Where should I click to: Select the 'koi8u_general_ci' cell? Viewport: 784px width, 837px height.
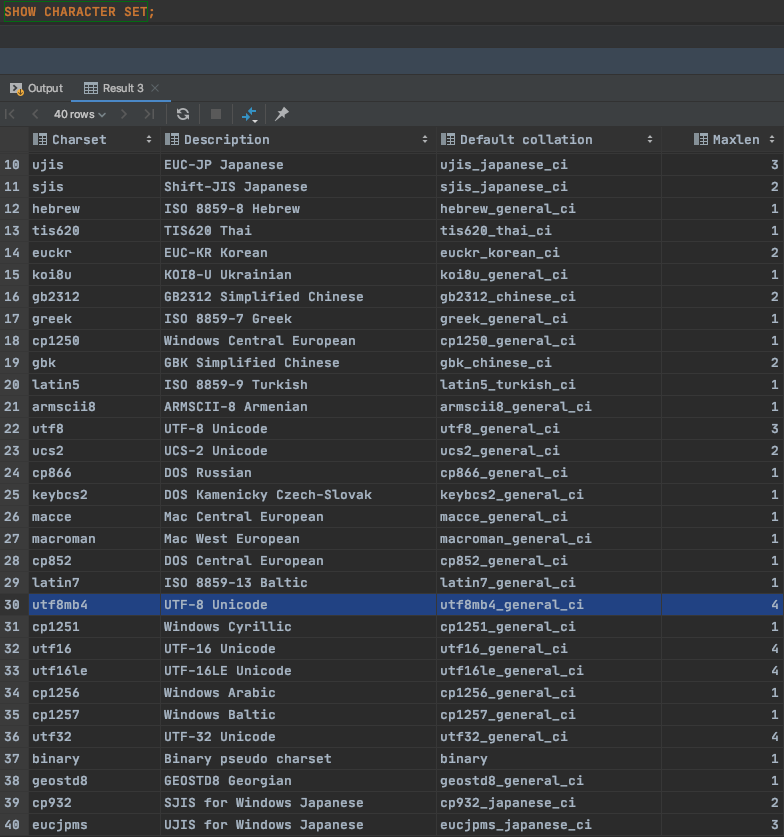pos(549,275)
